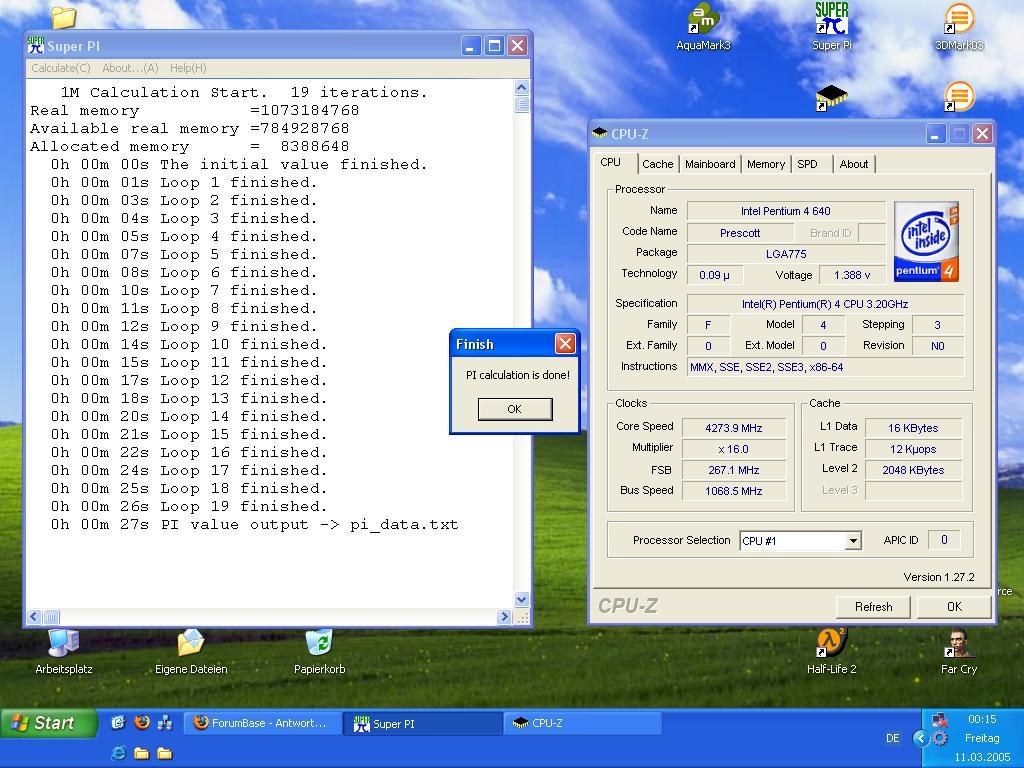Minimize the CPU-Z window
The image size is (1024, 768).
pos(935,134)
